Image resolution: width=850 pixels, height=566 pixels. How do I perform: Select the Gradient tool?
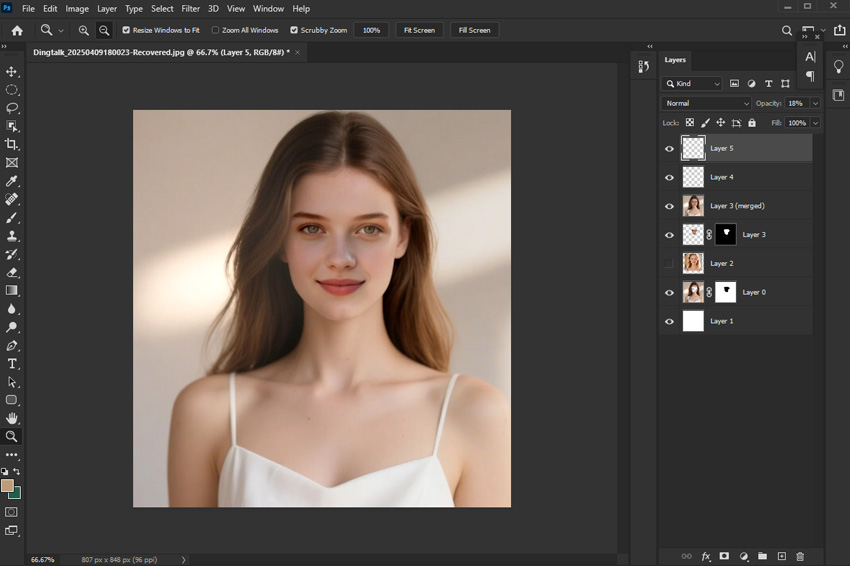(x=11, y=291)
